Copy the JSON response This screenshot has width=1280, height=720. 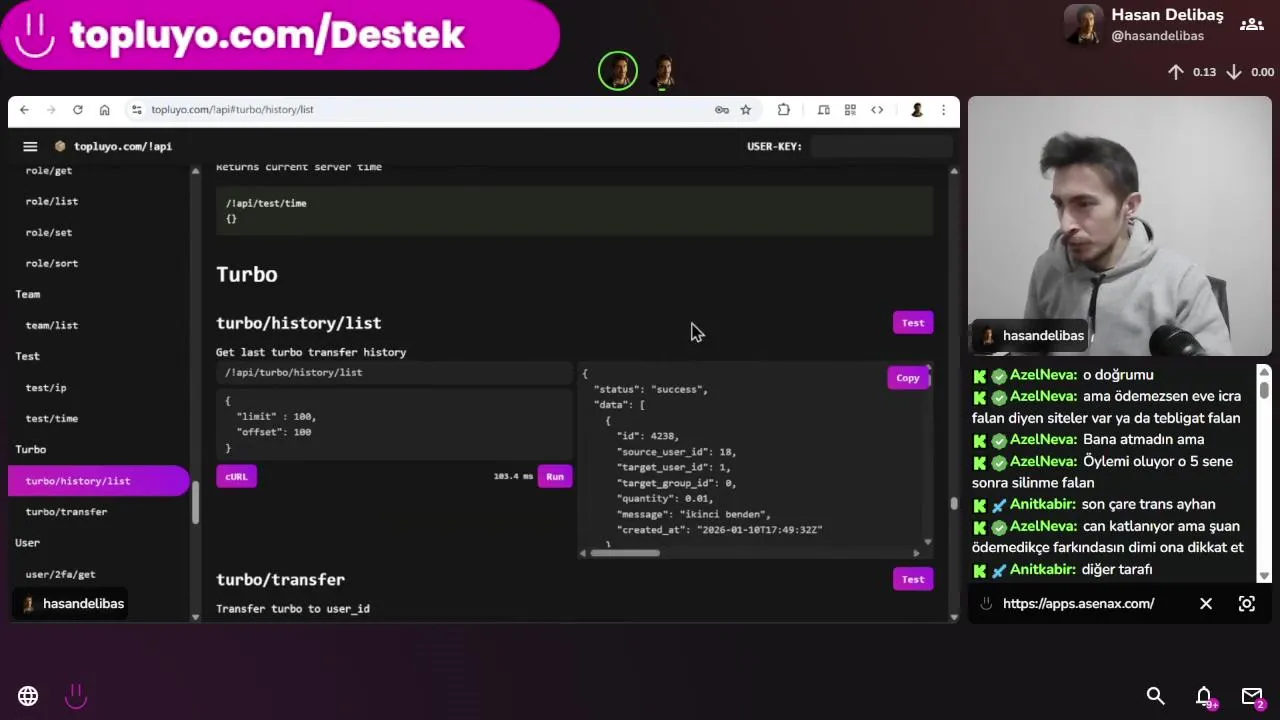908,378
